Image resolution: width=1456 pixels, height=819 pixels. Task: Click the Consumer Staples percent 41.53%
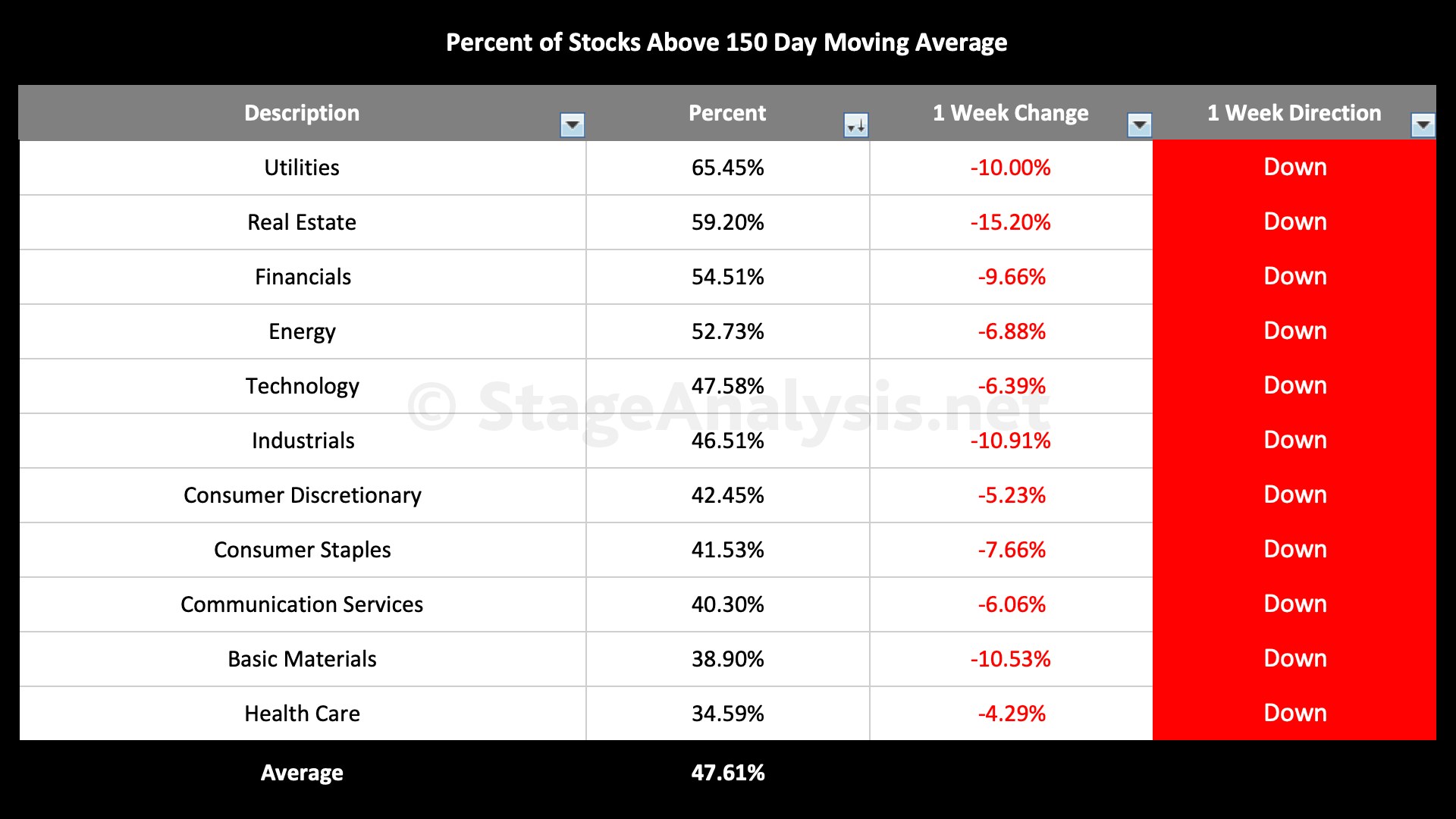point(727,550)
